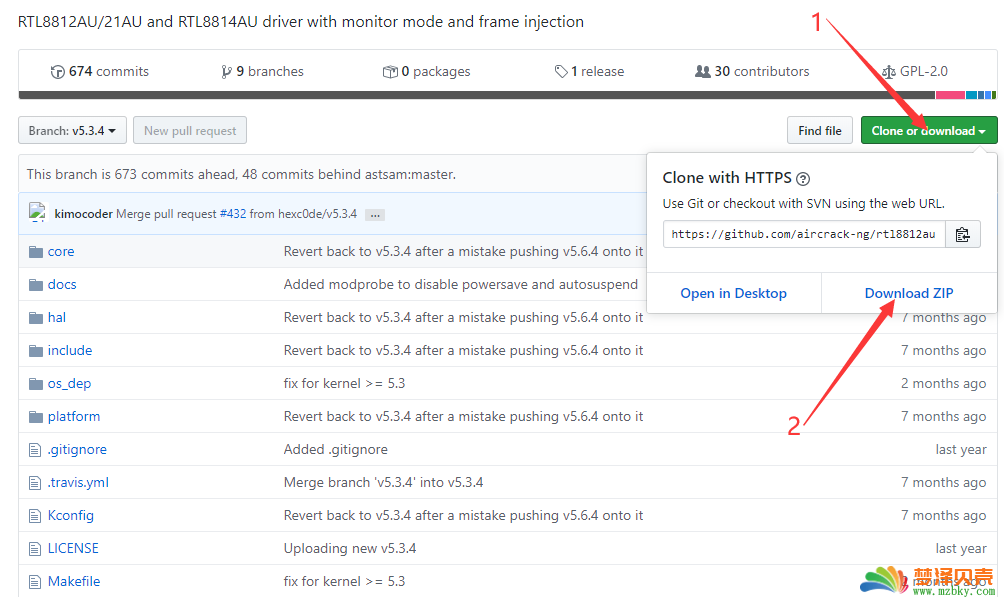Open pull request #432 link

click(233, 214)
